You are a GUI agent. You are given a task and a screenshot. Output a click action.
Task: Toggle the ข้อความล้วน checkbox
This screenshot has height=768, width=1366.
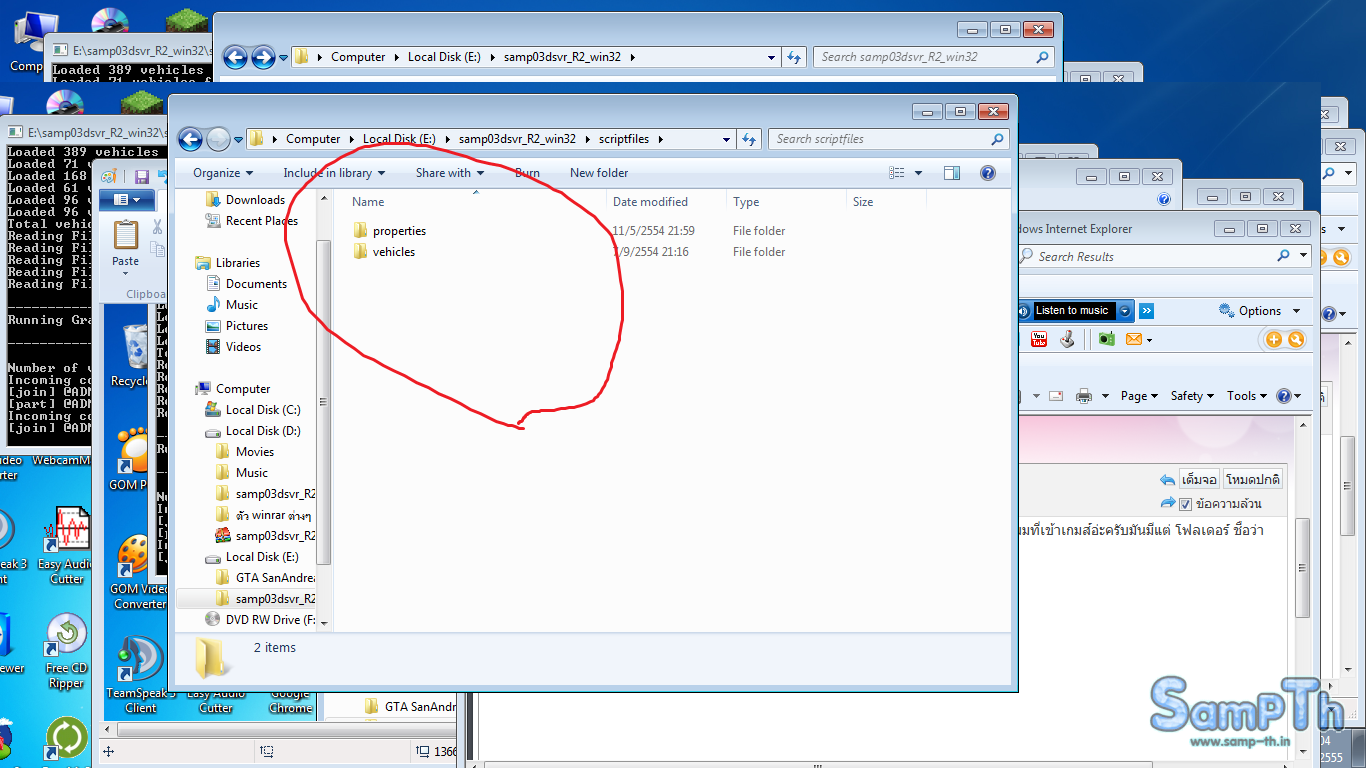[1185, 504]
